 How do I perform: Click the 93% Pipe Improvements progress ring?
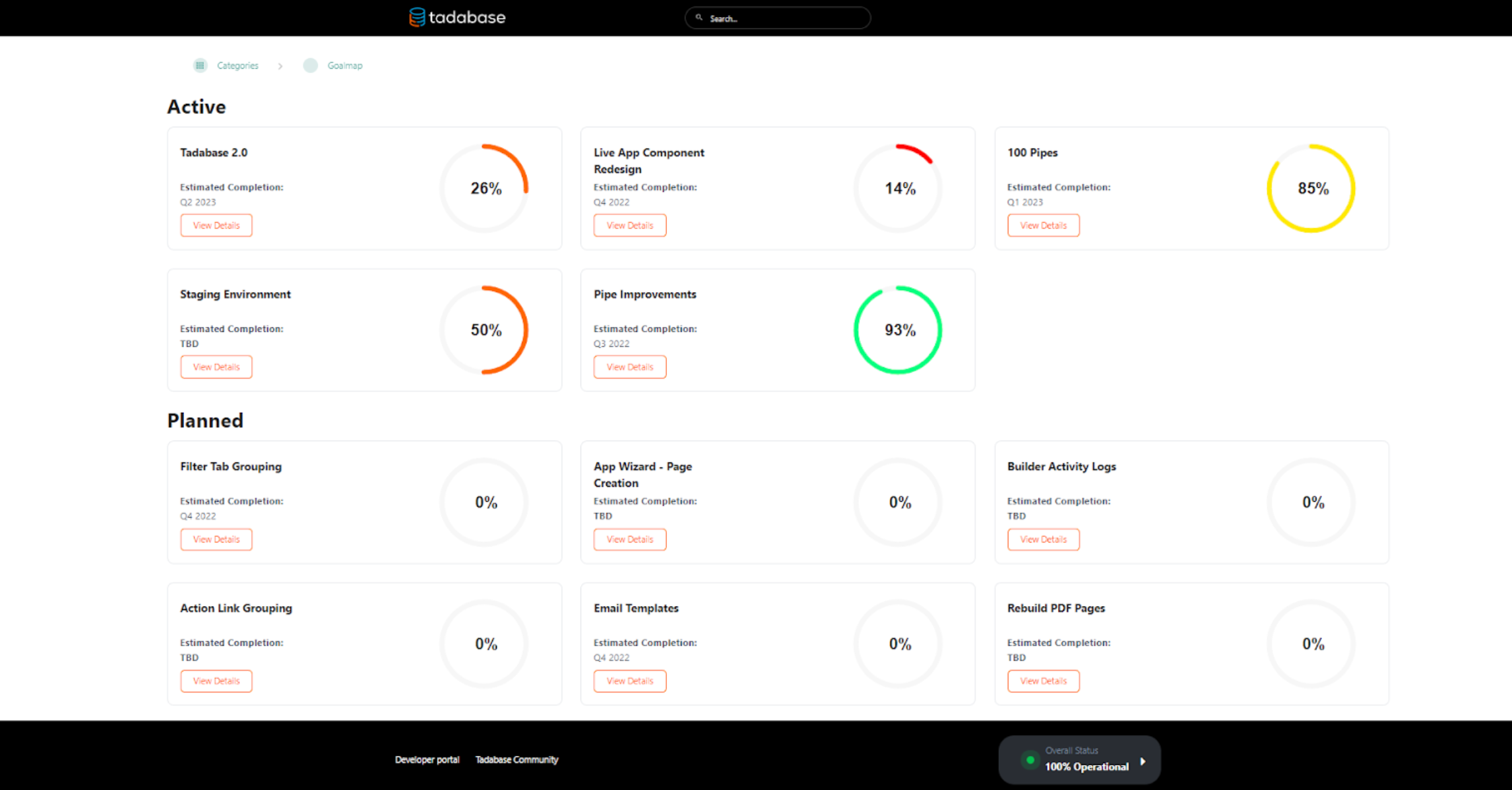898,330
